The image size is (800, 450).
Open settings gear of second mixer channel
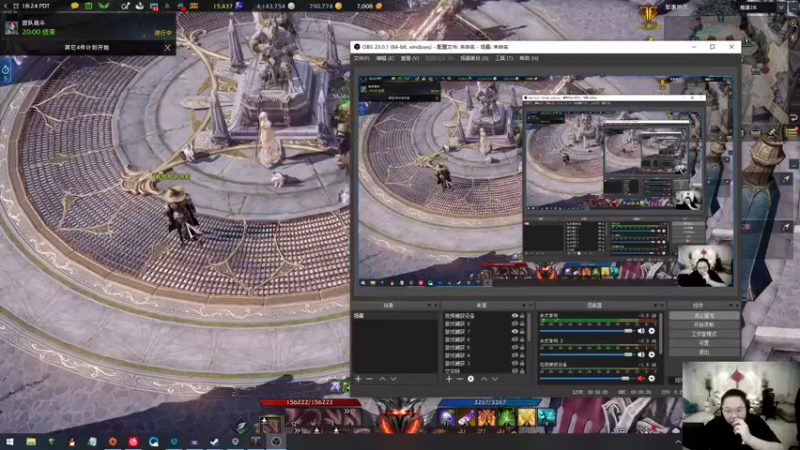pyautogui.click(x=652, y=355)
